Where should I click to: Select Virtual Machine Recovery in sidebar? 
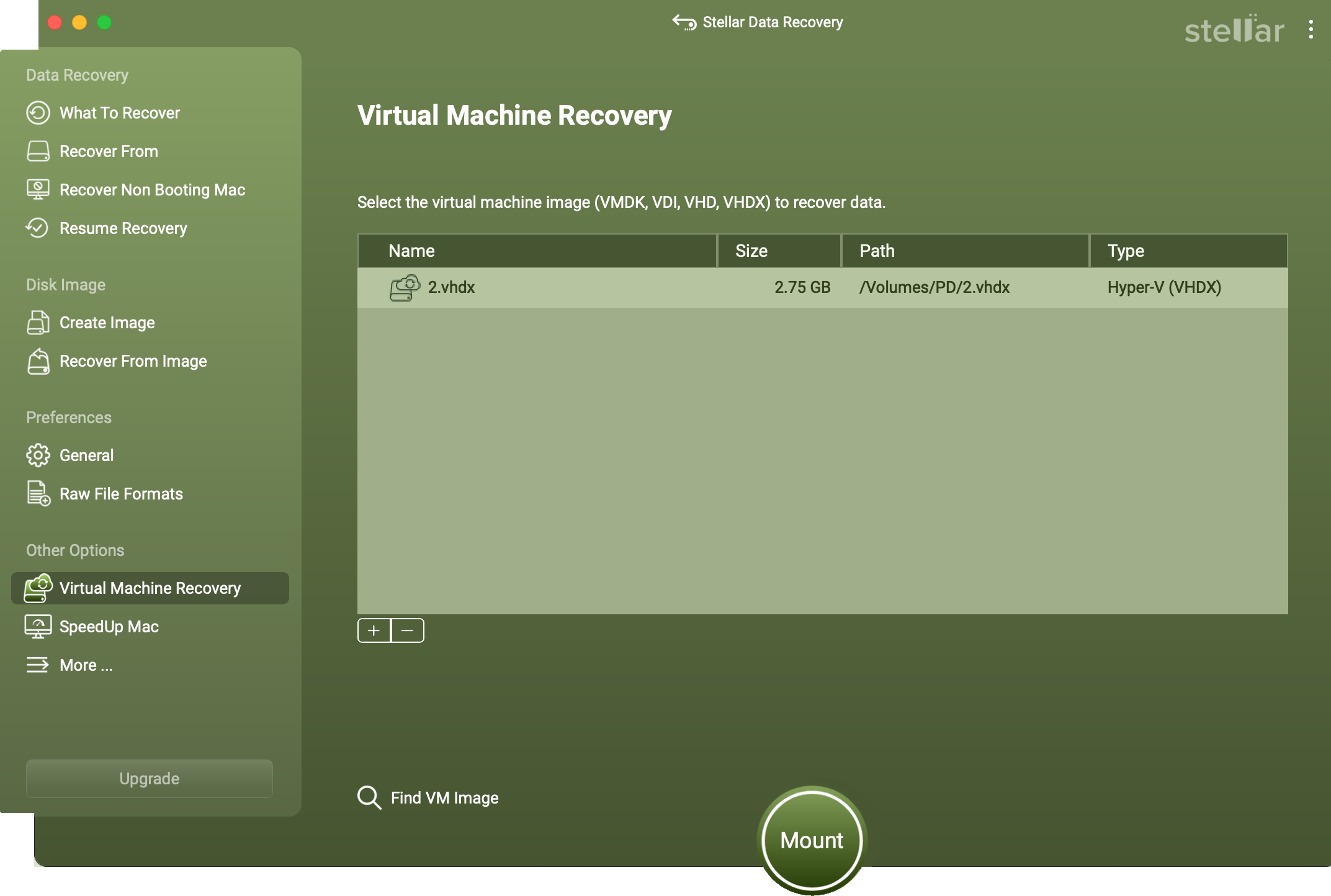[x=150, y=588]
